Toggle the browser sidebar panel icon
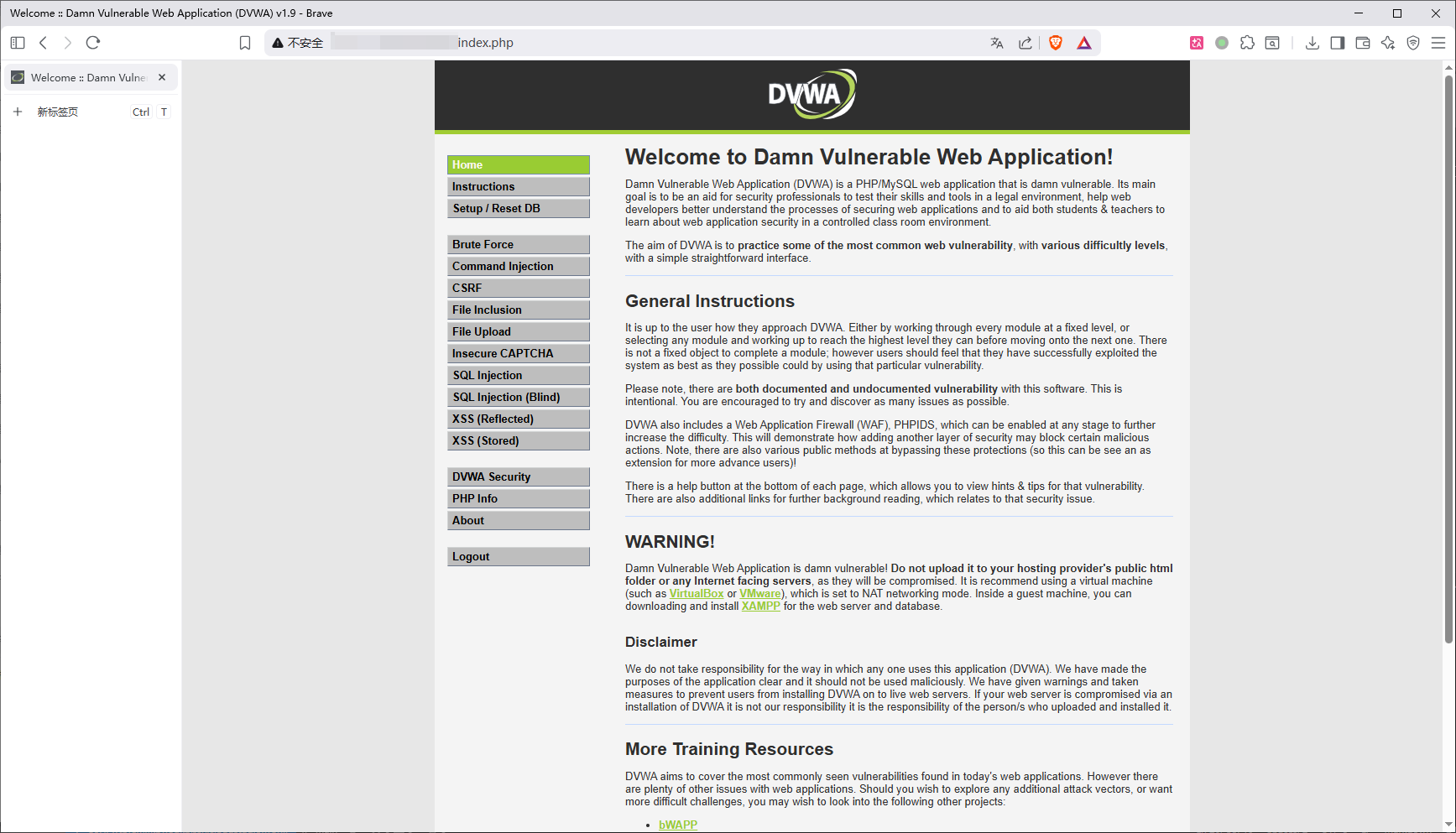 click(x=1338, y=43)
